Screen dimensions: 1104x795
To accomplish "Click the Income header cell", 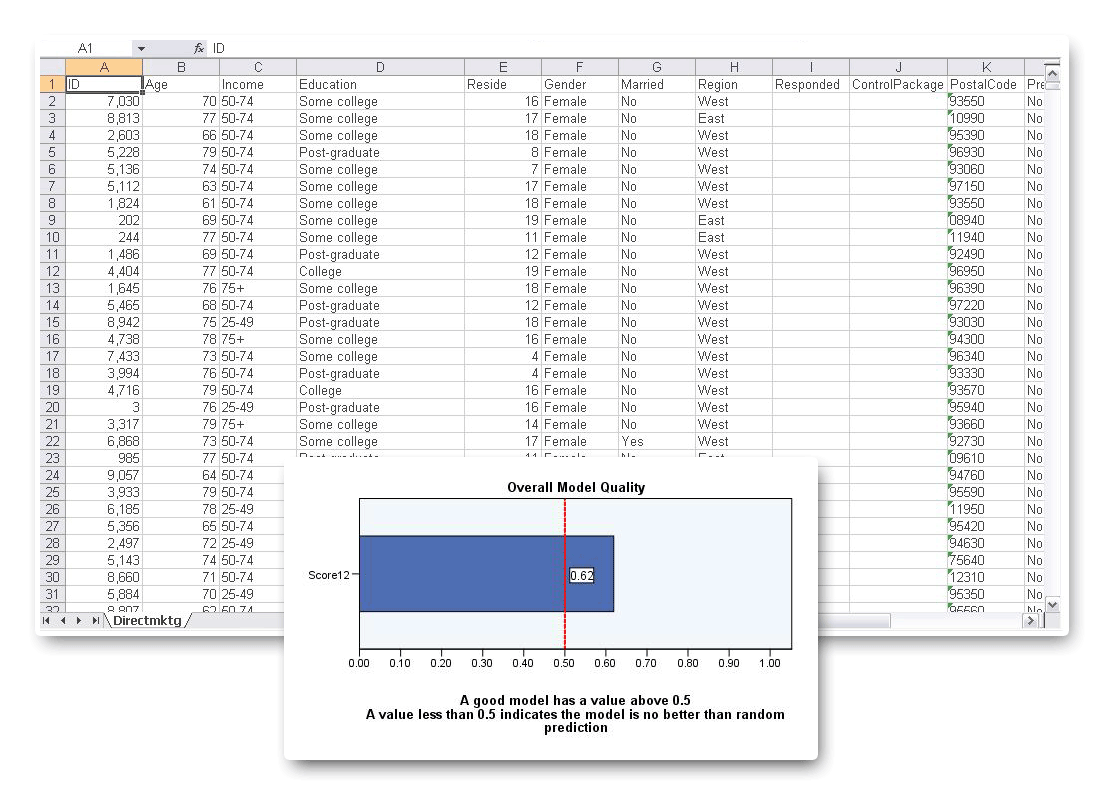I will (258, 84).
